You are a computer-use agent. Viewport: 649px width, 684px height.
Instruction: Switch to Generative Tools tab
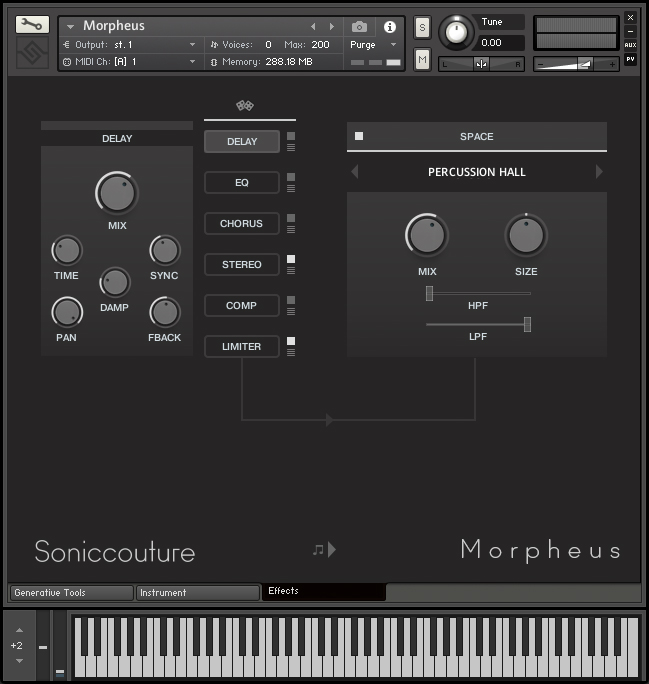coord(72,593)
